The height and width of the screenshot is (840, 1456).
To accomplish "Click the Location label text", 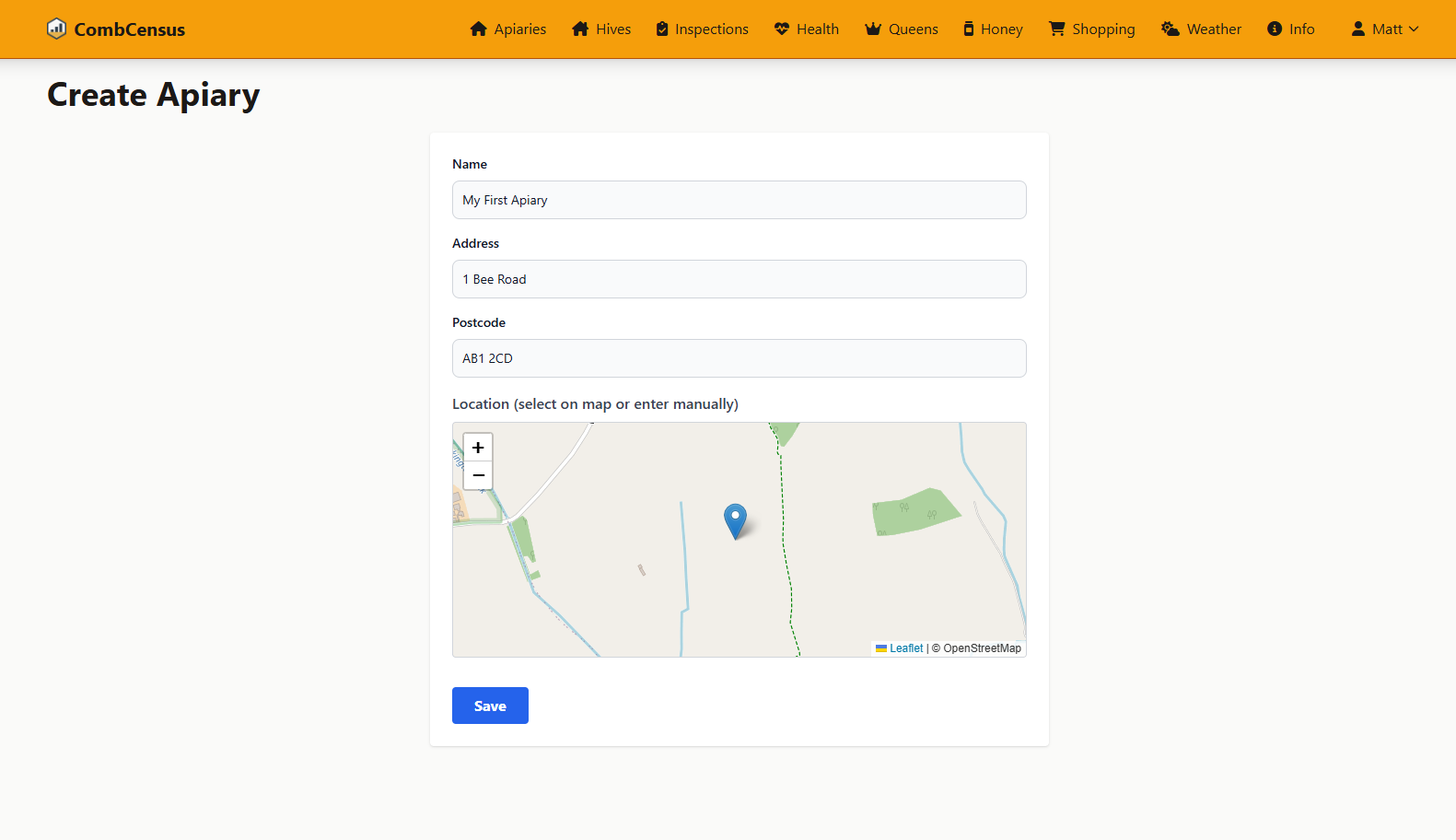I will [595, 403].
